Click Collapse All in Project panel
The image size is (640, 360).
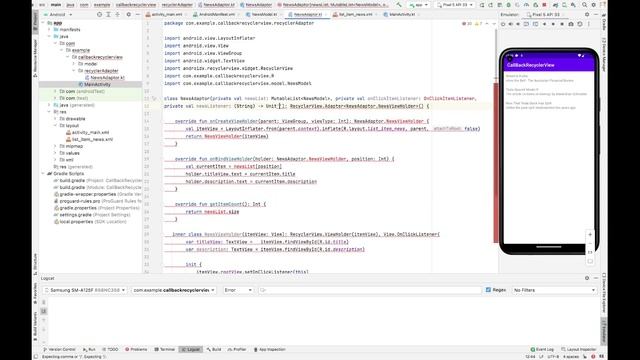click(x=117, y=14)
